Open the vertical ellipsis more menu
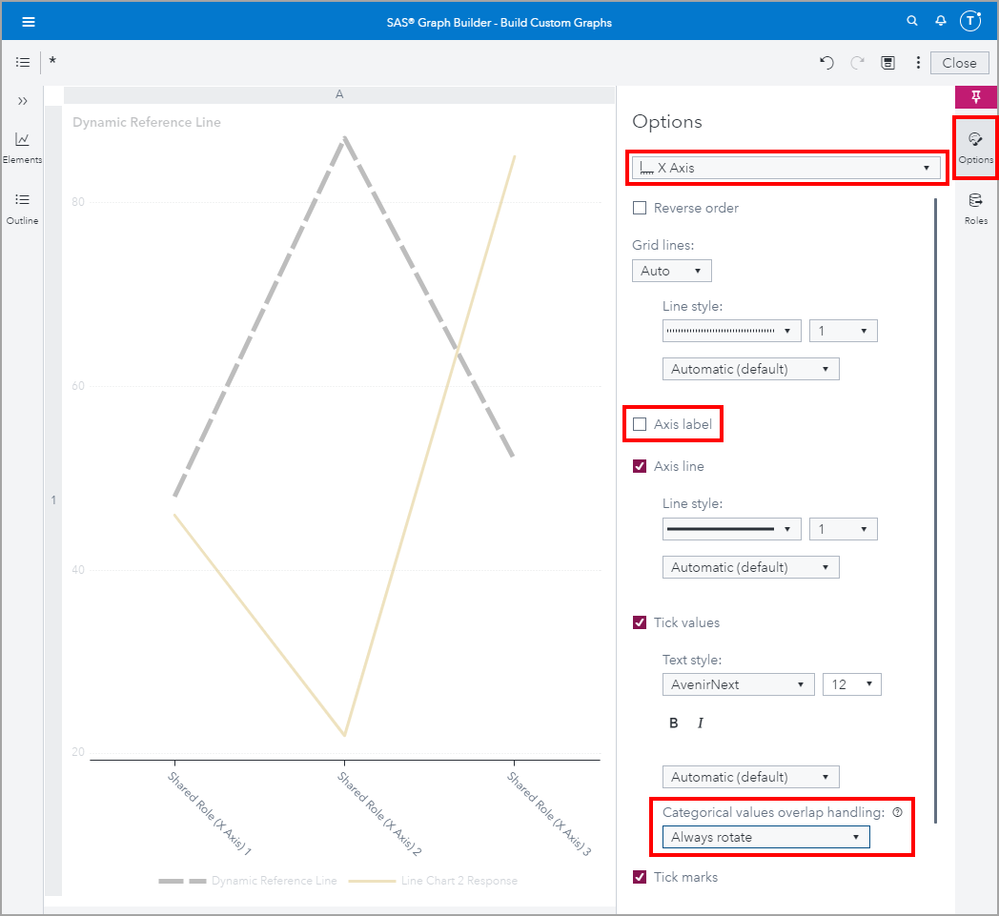 click(x=918, y=62)
